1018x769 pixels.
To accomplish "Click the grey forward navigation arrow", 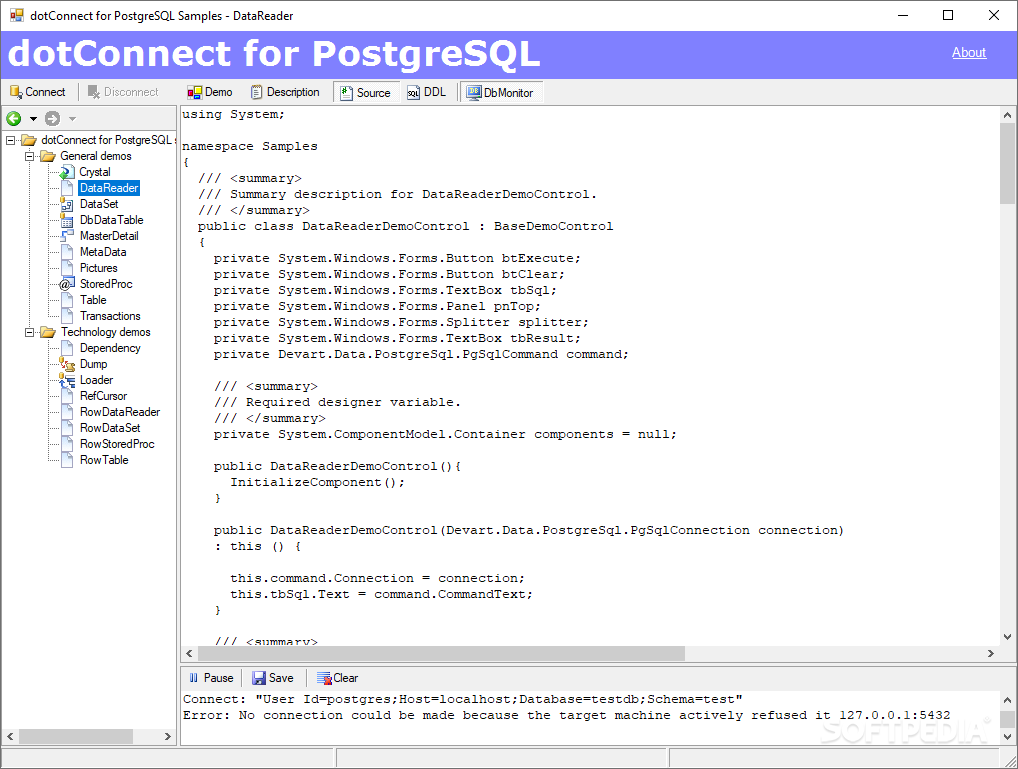I will click(x=53, y=118).
